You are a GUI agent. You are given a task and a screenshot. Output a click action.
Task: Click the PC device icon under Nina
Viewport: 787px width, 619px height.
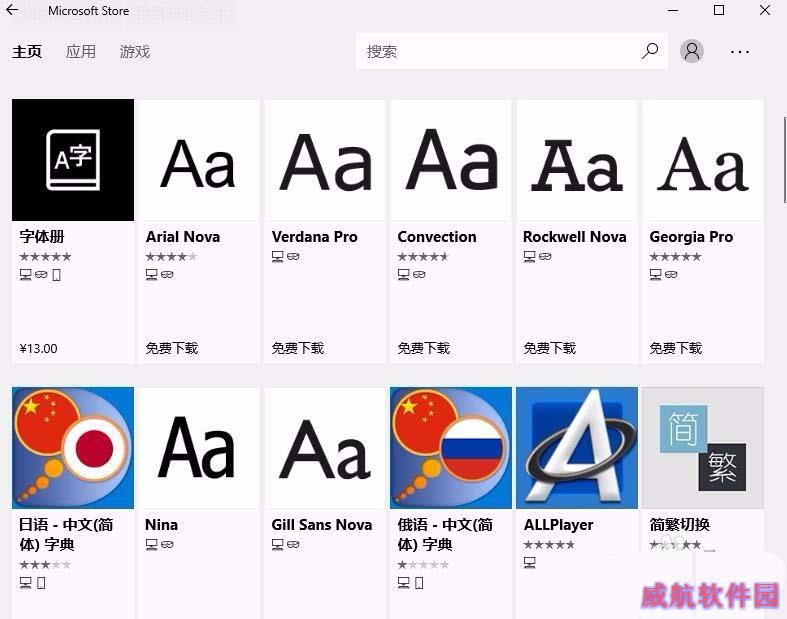coord(151,544)
